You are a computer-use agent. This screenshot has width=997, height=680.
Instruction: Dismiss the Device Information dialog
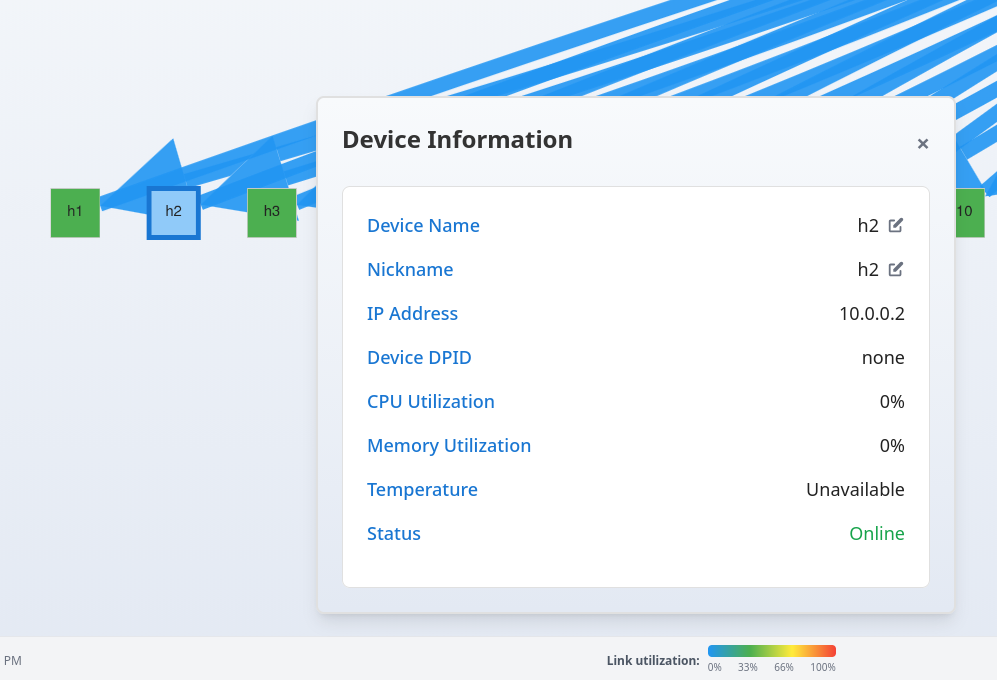tap(922, 143)
